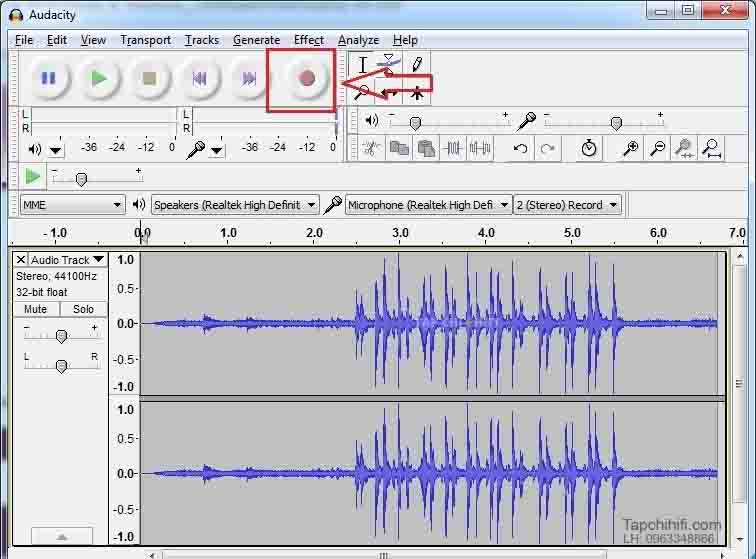Click the output speaker meter icon
The image size is (756, 559).
pos(35,150)
